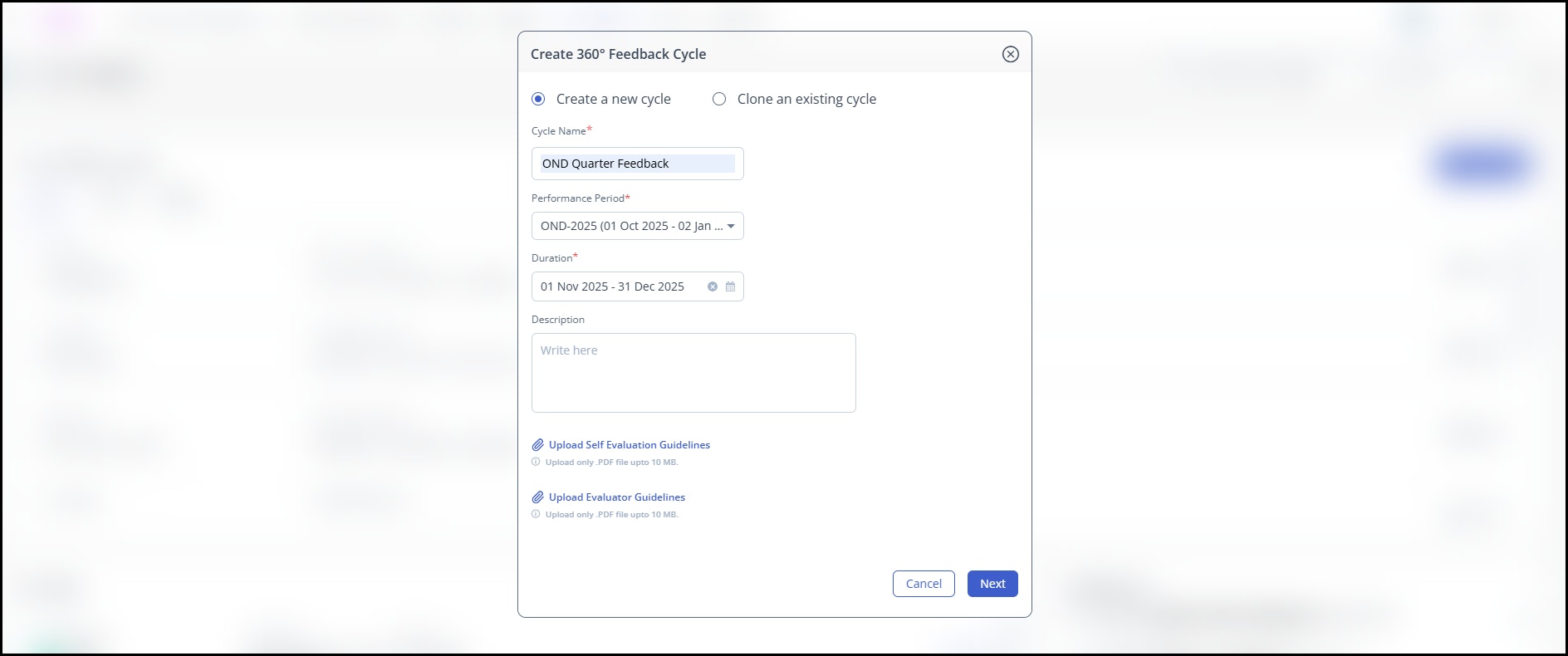Open the Upload Self Evaluation Guidelines link
Screen dimensions: 1568x656
point(629,445)
